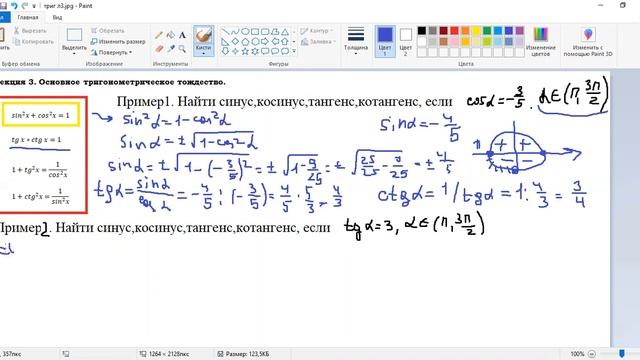Choose the red color swatch
Screen dimensions: 640x360
(454, 31)
